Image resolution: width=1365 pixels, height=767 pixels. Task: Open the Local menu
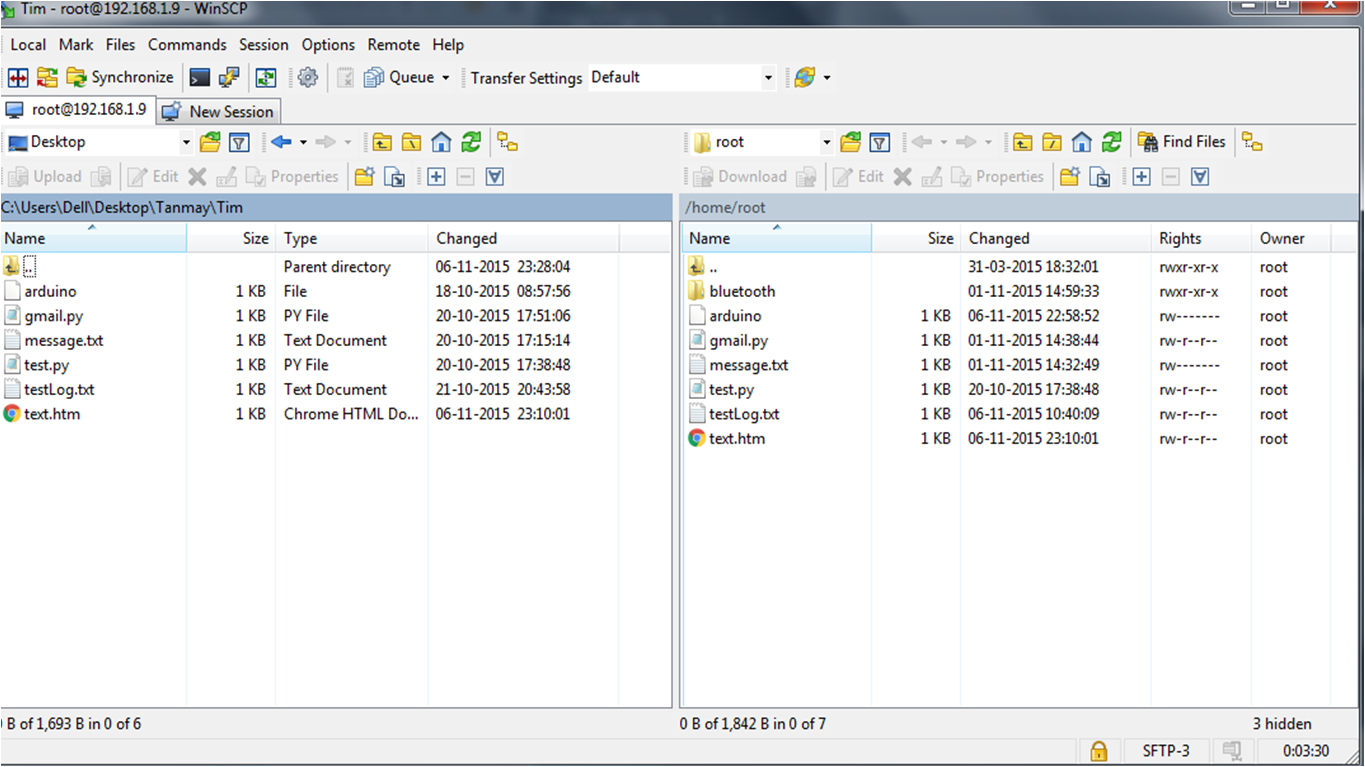tap(28, 45)
